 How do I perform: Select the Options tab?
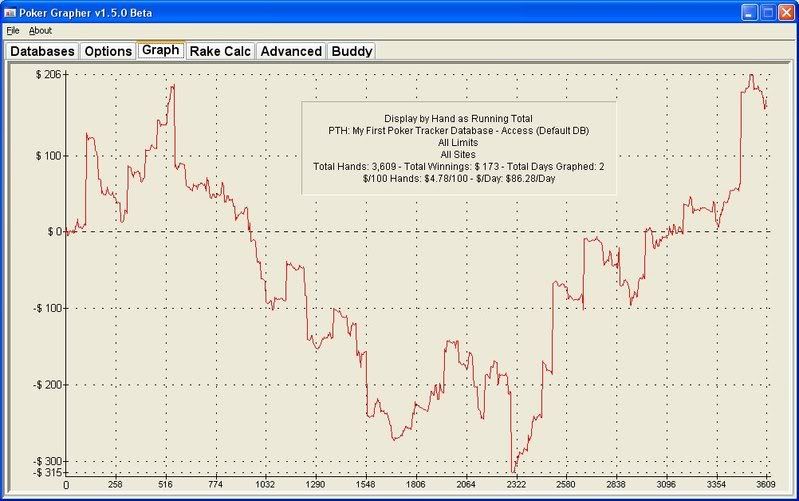coord(107,50)
